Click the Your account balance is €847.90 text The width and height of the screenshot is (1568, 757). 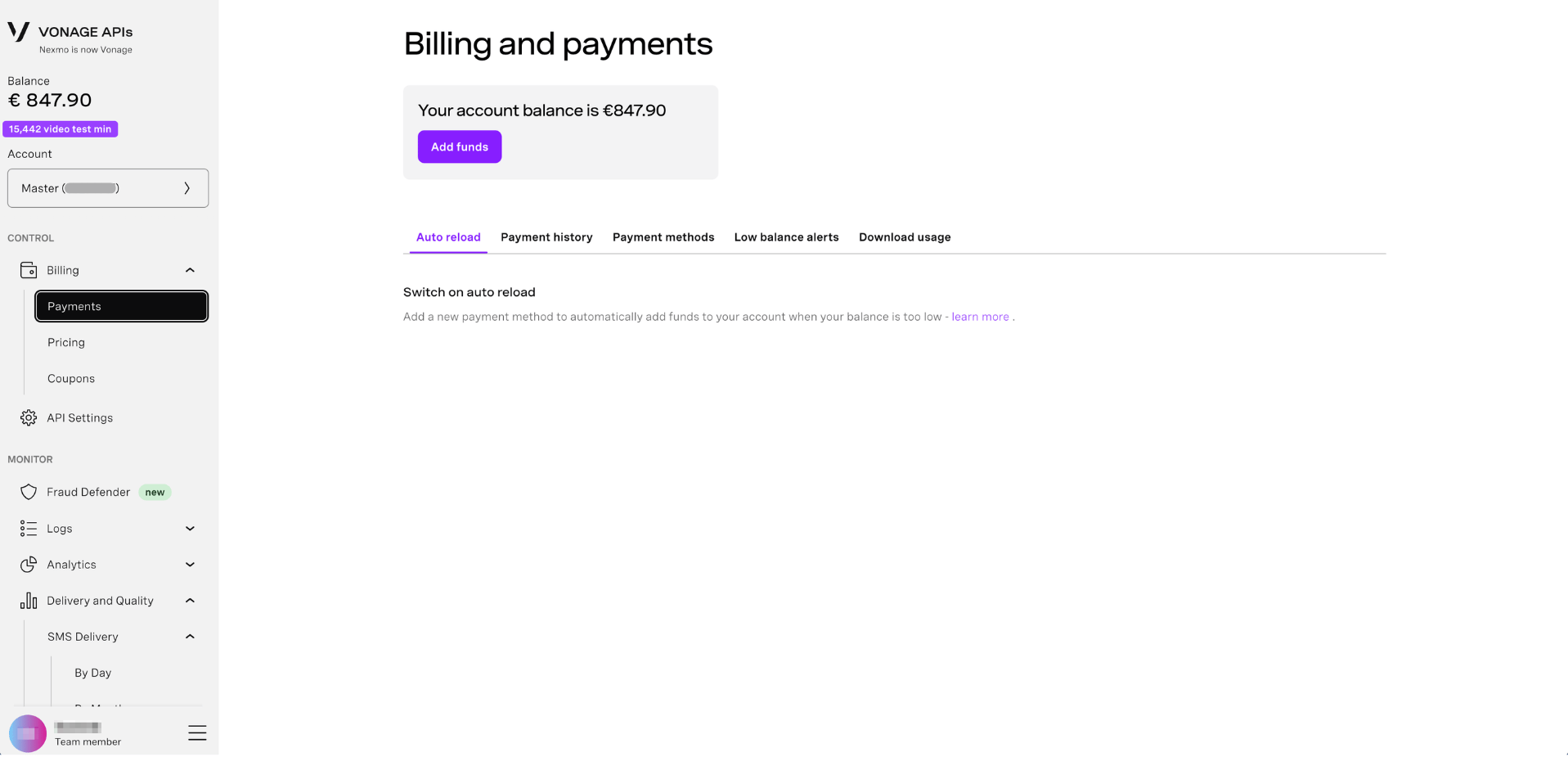(x=542, y=110)
